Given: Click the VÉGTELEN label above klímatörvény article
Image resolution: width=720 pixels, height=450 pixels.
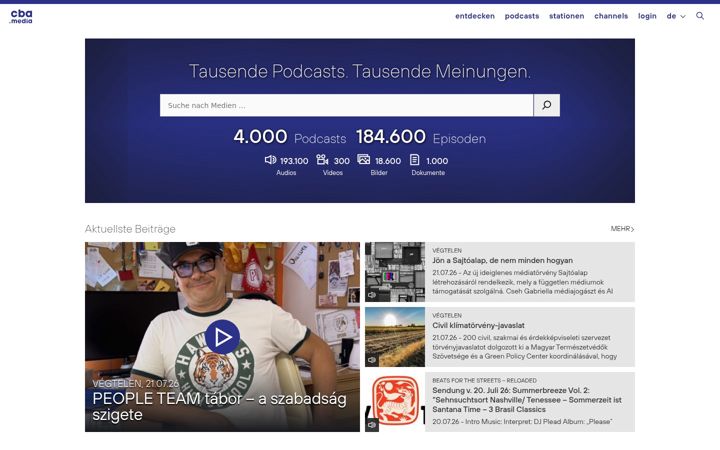Looking at the screenshot, I should 447,315.
